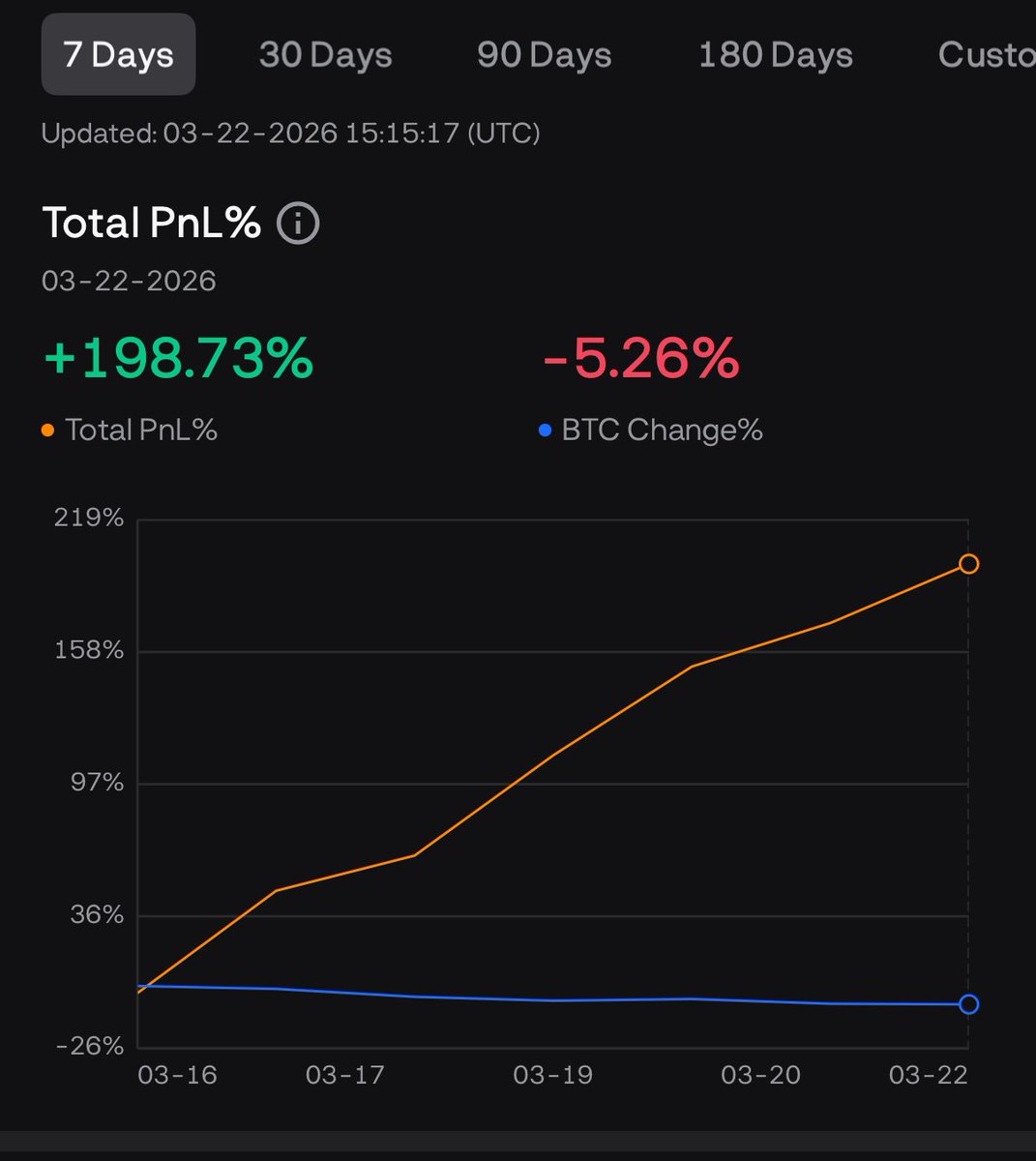Screen dimensions: 1036x1161
Task: Select the 7 Days period
Action: click(x=118, y=55)
